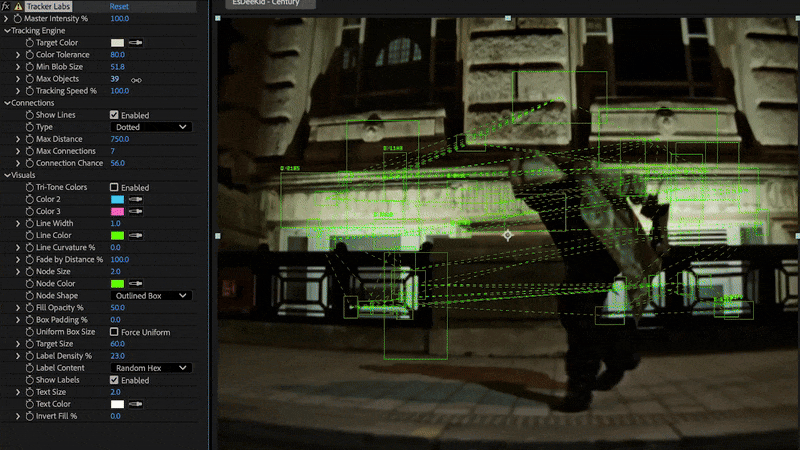
Task: Disable the Show Lines checkbox
Action: 114,115
